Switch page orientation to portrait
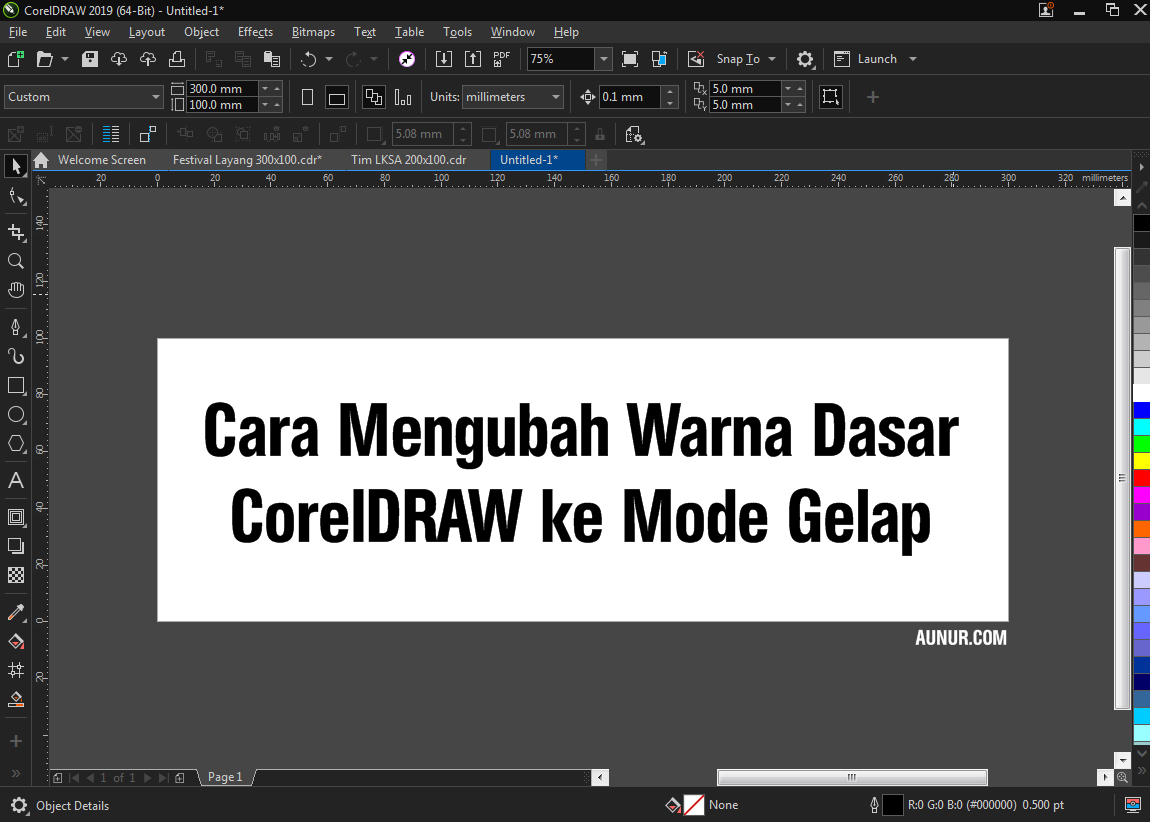The image size is (1150, 822). pos(307,97)
